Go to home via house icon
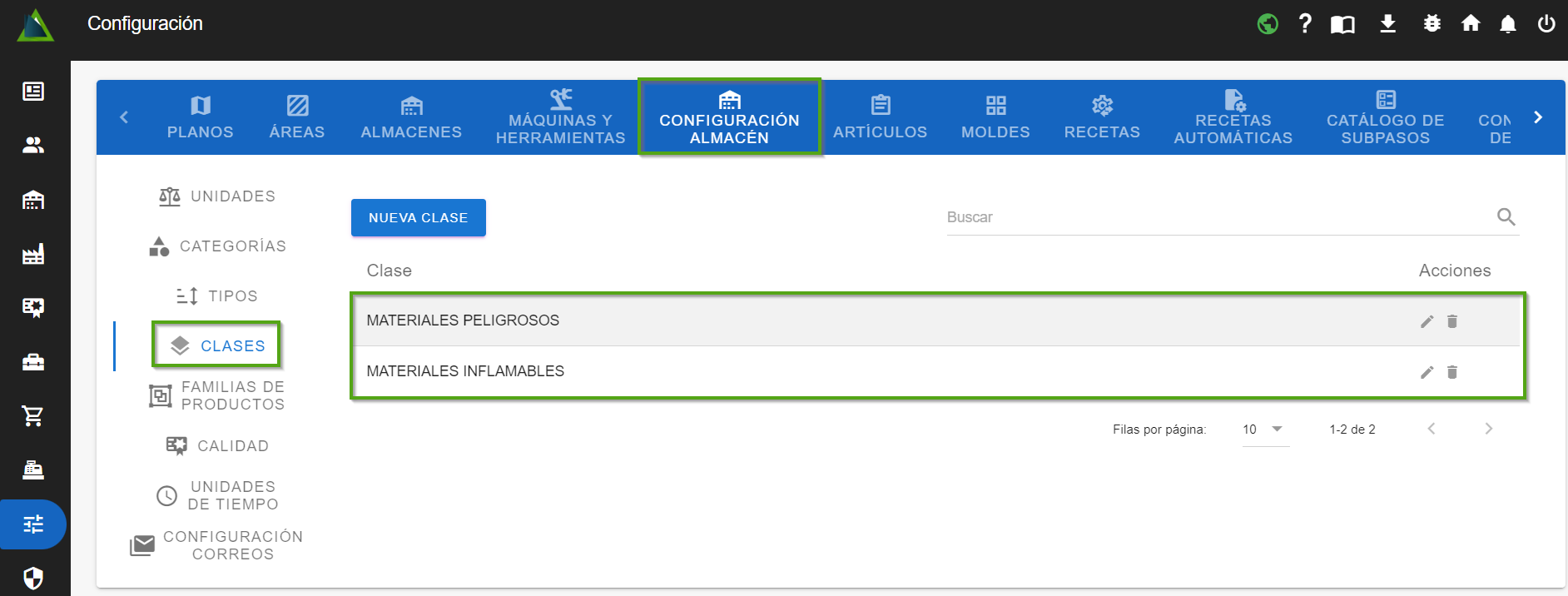Screen dimensions: 1568x596 (x=1470, y=23)
